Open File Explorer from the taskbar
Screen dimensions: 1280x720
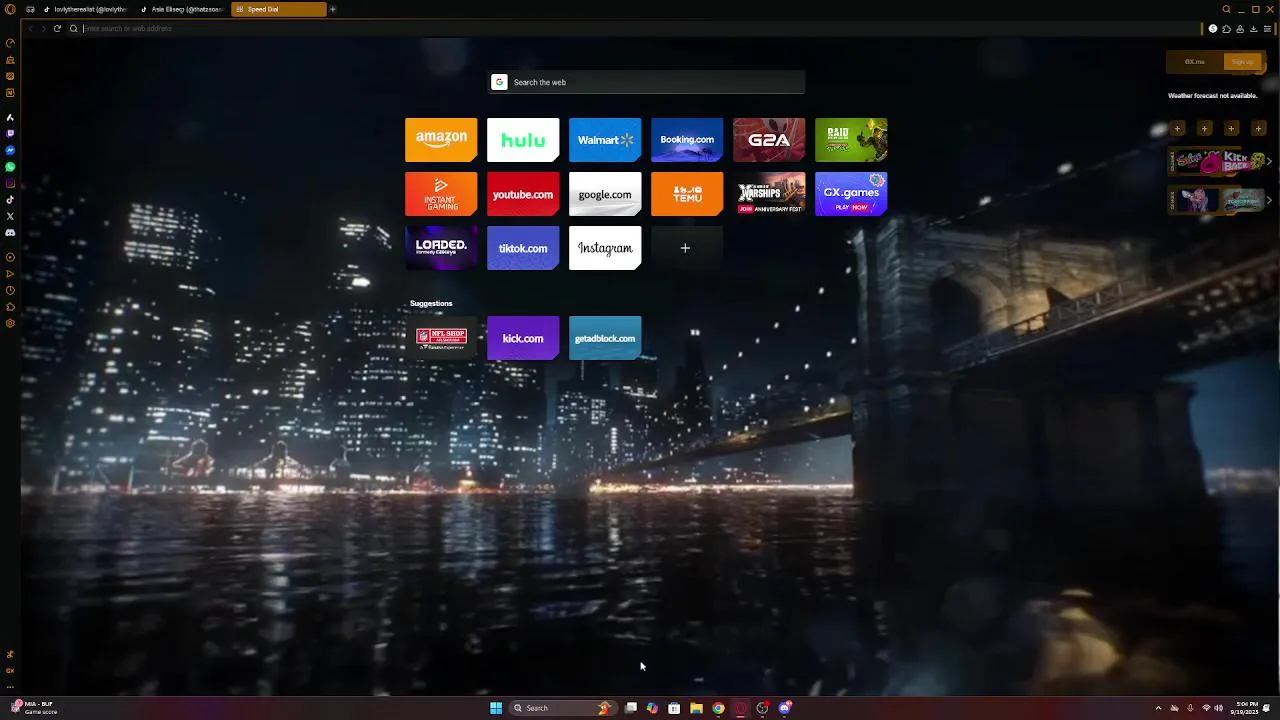(696, 708)
